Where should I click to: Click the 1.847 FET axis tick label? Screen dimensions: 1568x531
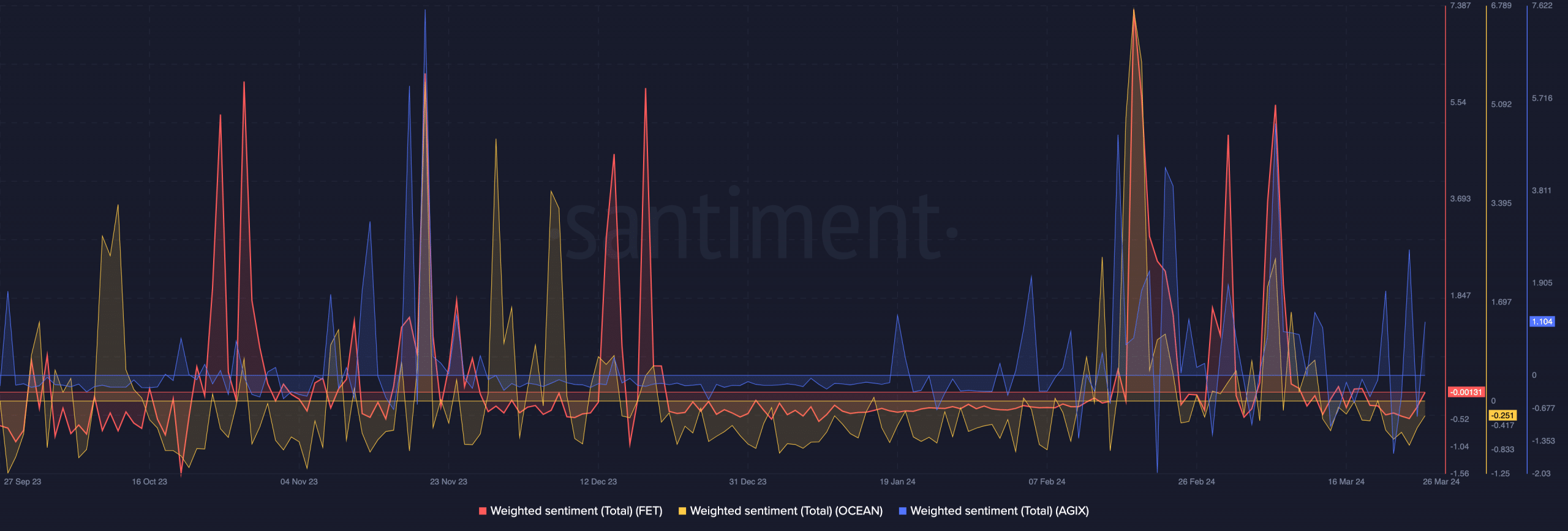pyautogui.click(x=1460, y=295)
